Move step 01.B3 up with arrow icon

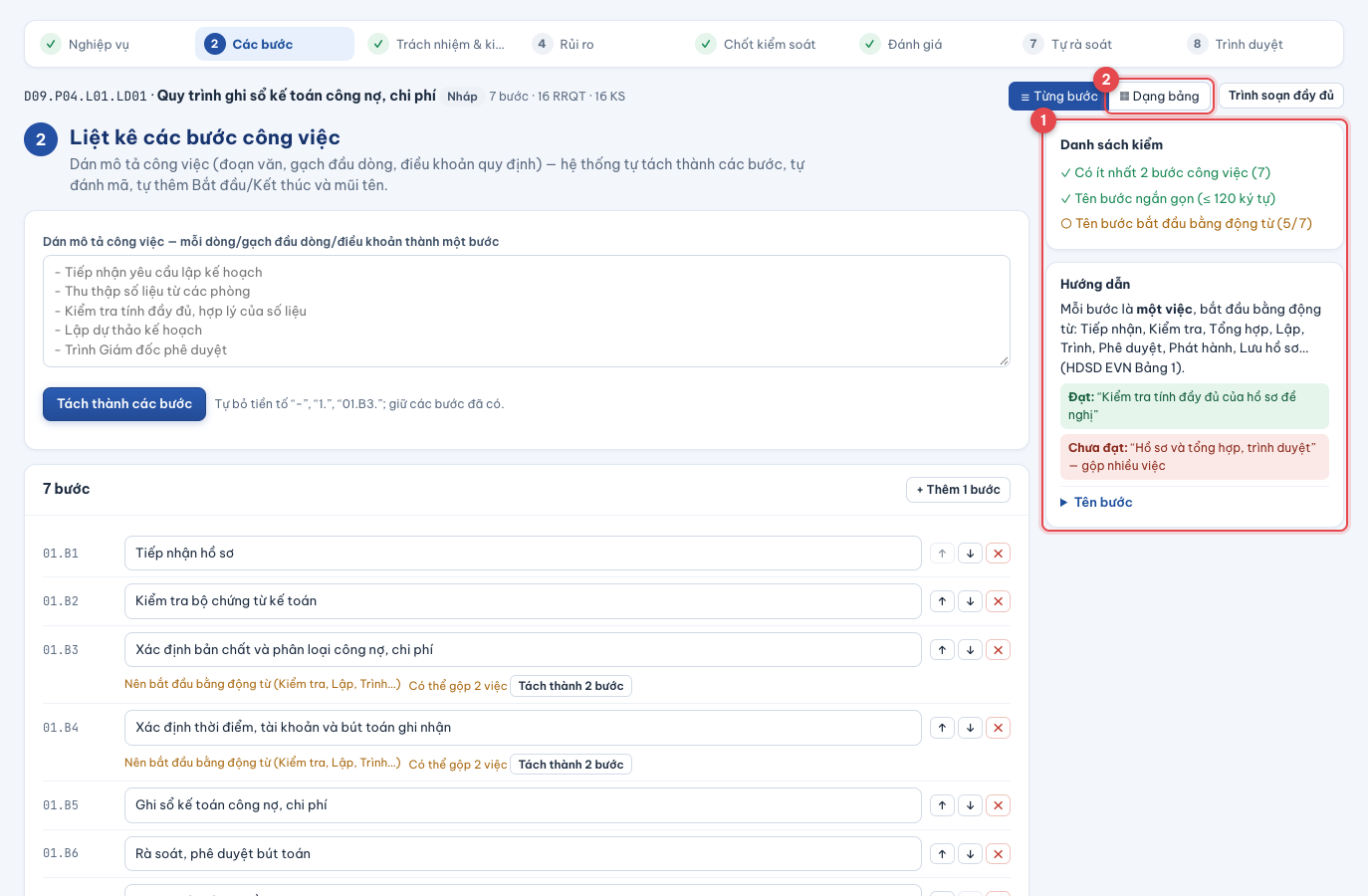click(942, 650)
